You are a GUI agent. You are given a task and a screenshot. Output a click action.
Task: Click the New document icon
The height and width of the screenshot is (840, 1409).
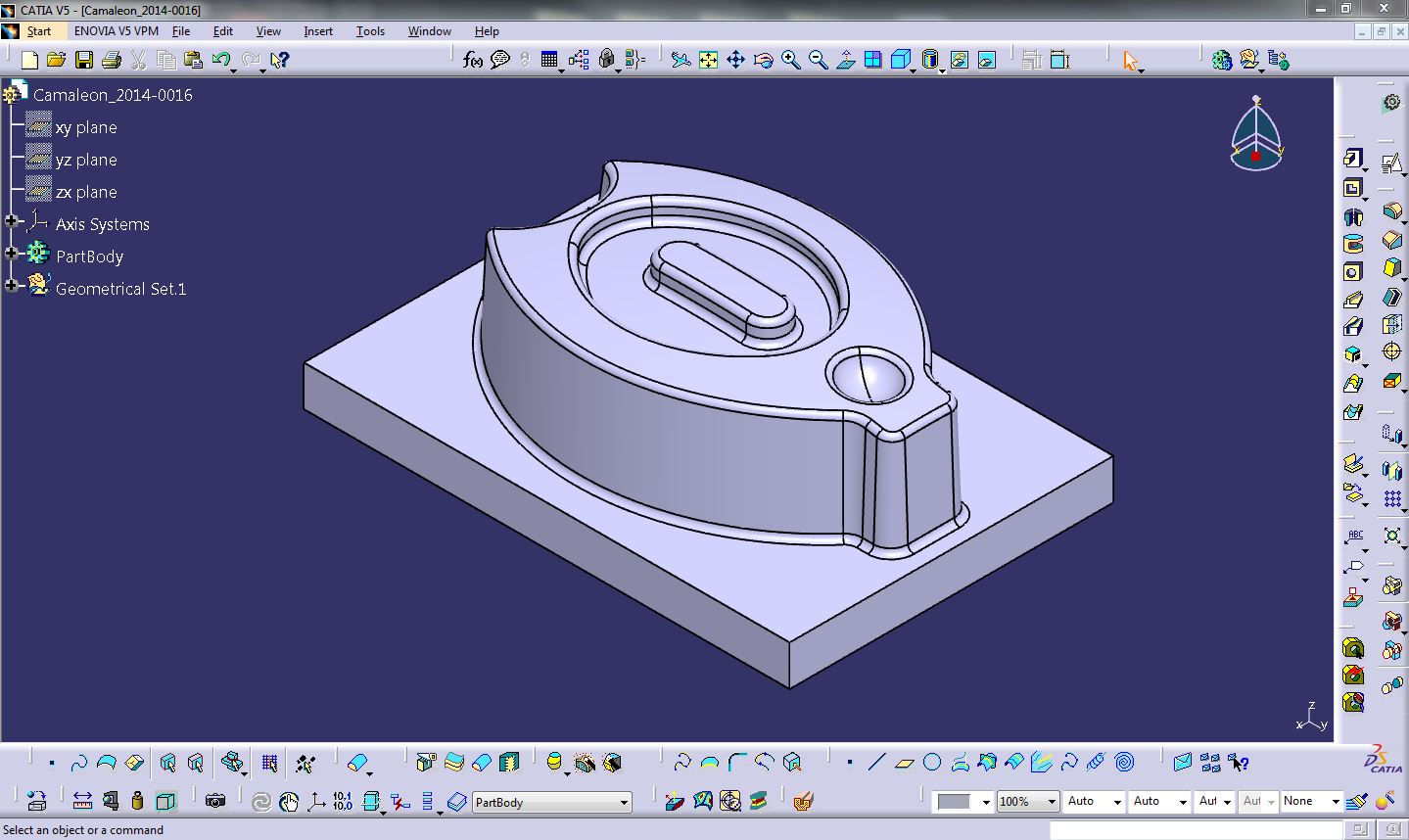[29, 60]
